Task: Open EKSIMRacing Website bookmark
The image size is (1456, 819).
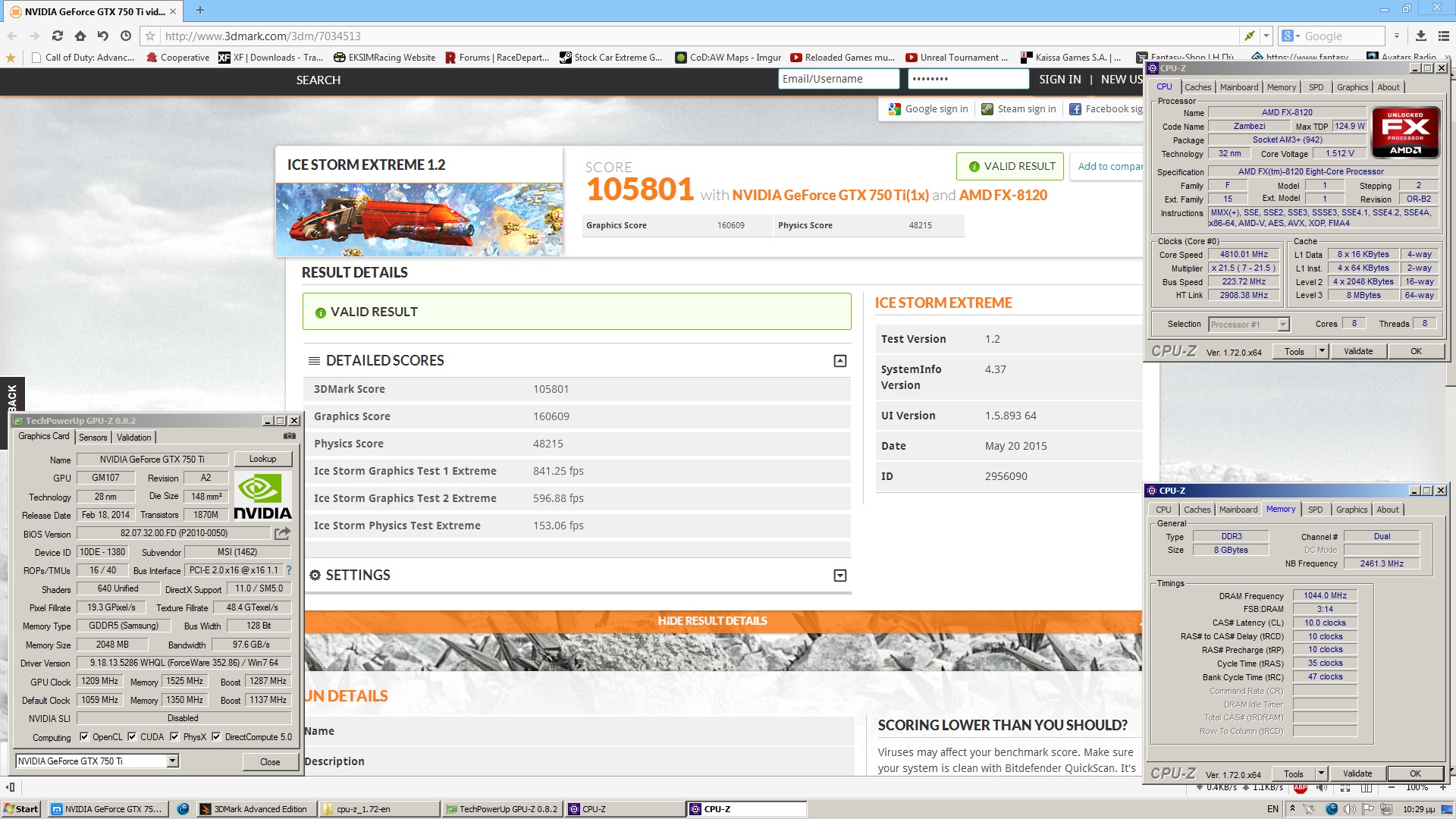Action: (384, 58)
